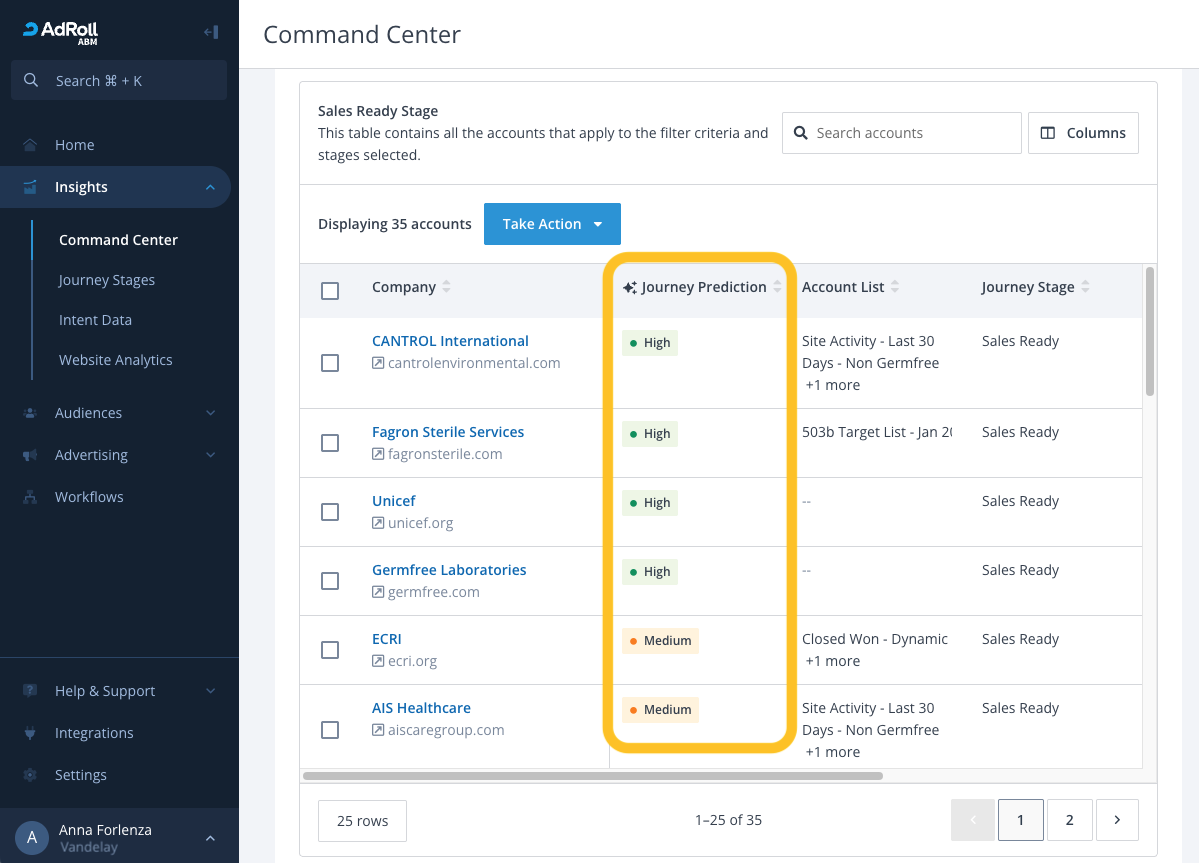This screenshot has height=863, width=1199.
Task: Open Settings gear icon in sidebar
Action: [30, 775]
